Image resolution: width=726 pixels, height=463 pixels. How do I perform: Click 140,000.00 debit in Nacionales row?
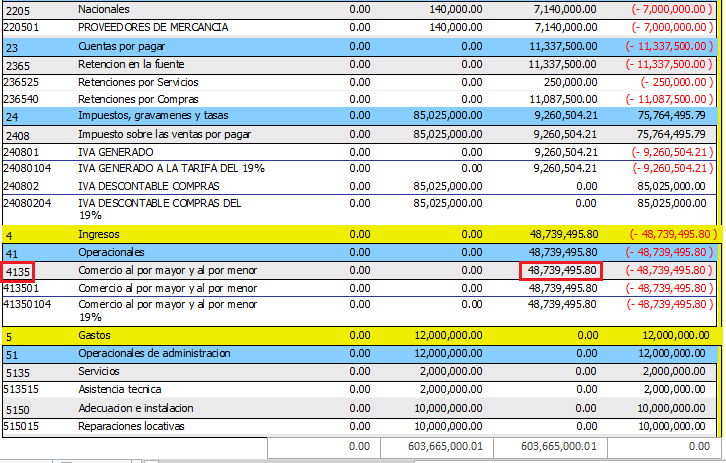coord(456,9)
